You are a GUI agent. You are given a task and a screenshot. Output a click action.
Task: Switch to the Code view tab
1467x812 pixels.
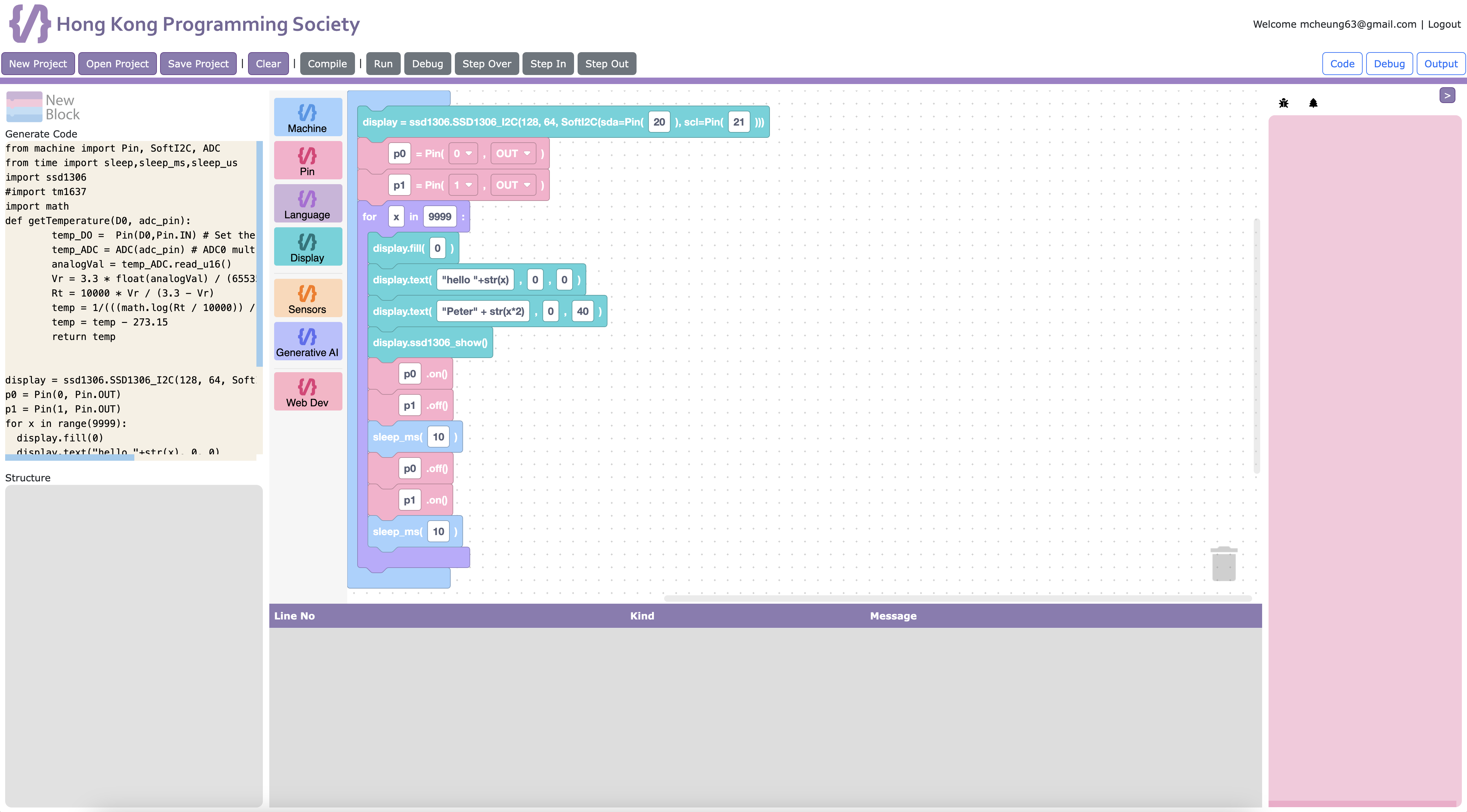point(1342,64)
